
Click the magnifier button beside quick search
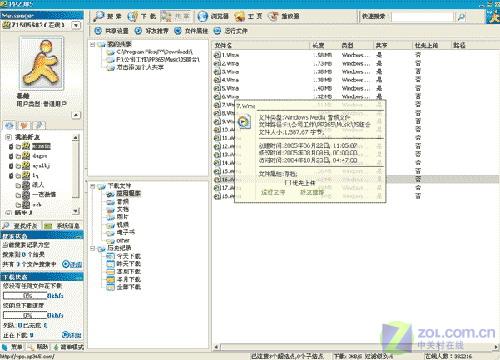(x=461, y=16)
